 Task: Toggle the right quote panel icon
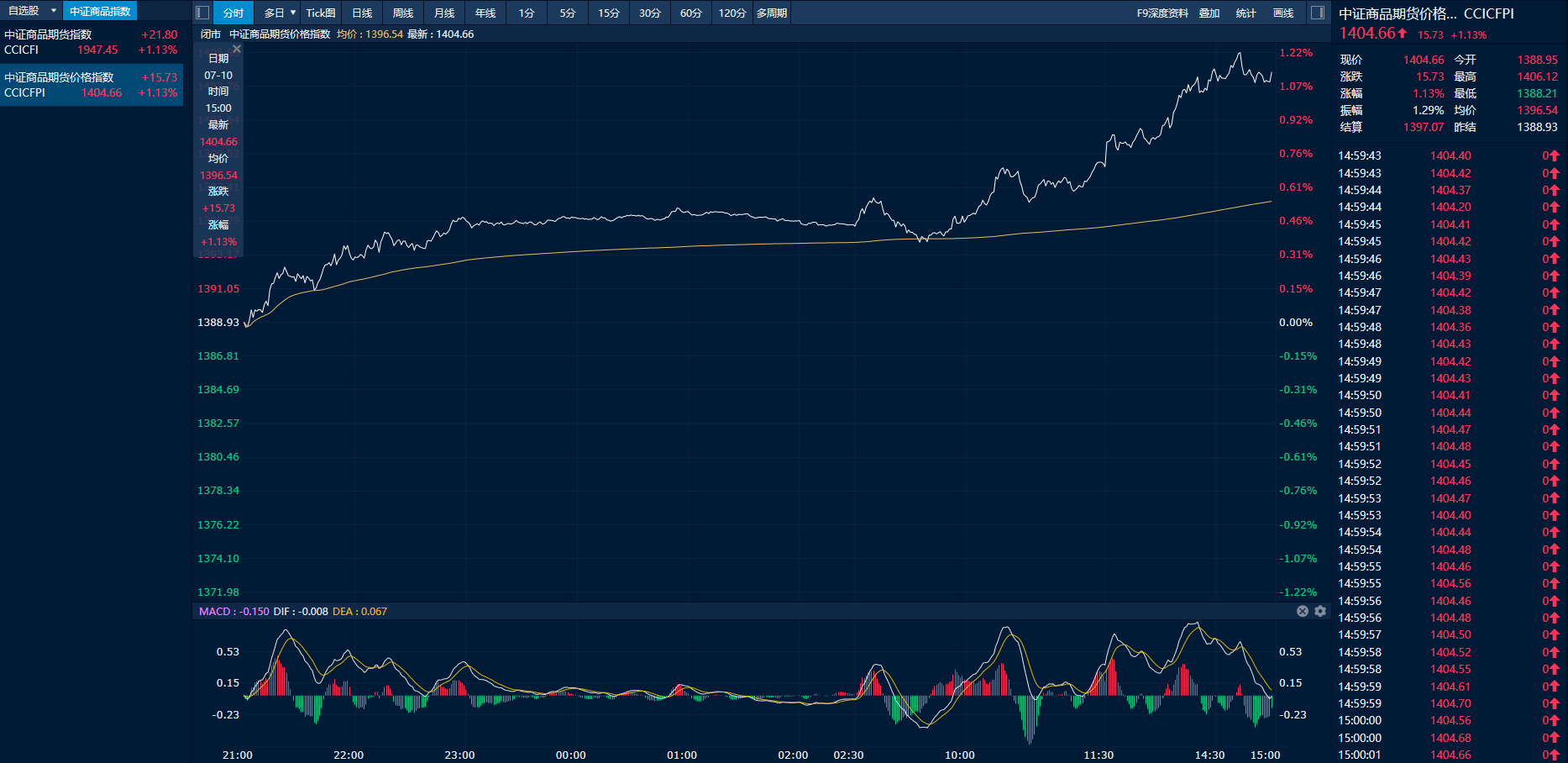(x=1318, y=13)
